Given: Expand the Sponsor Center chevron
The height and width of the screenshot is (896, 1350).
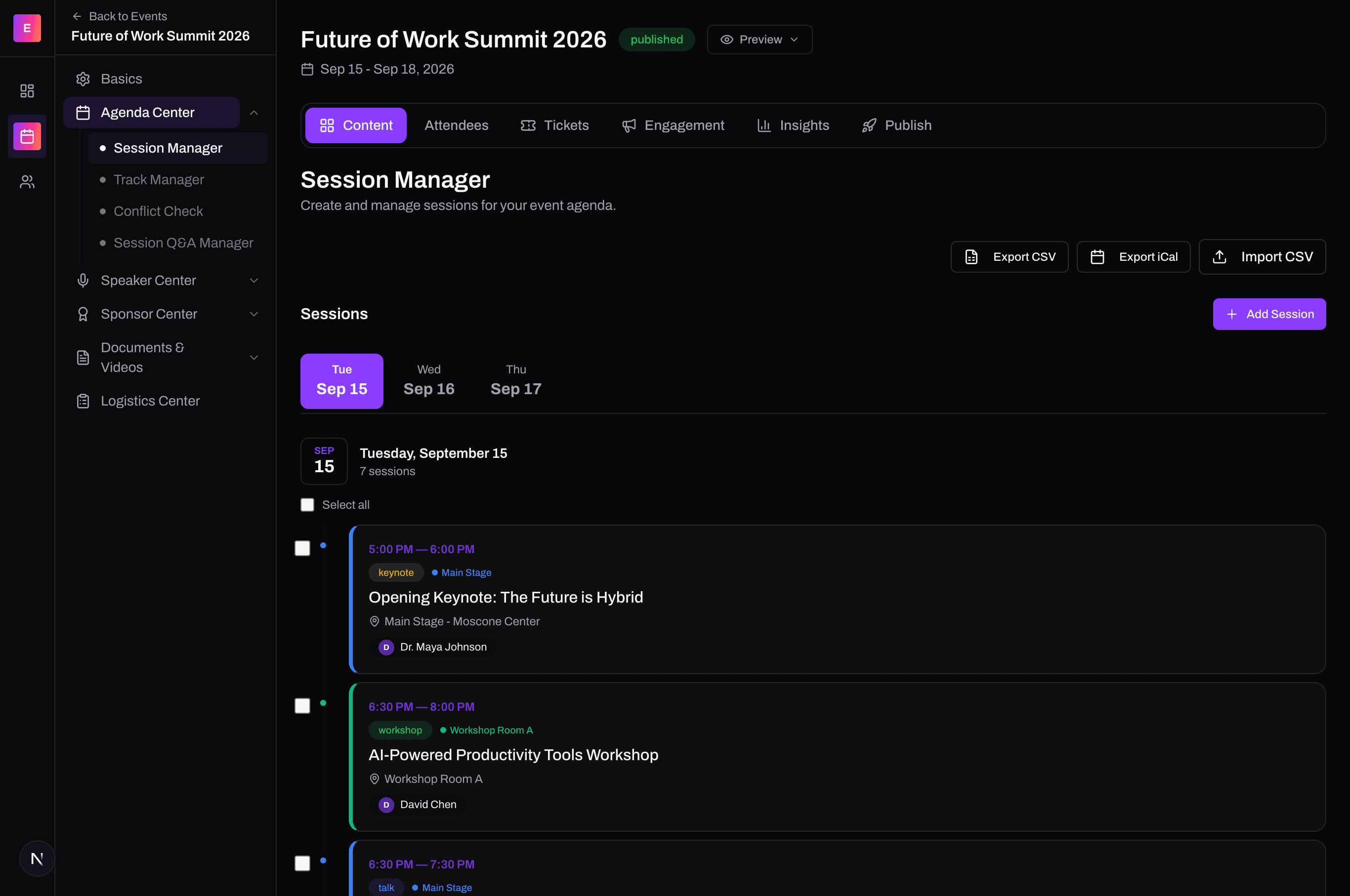Looking at the screenshot, I should point(254,314).
